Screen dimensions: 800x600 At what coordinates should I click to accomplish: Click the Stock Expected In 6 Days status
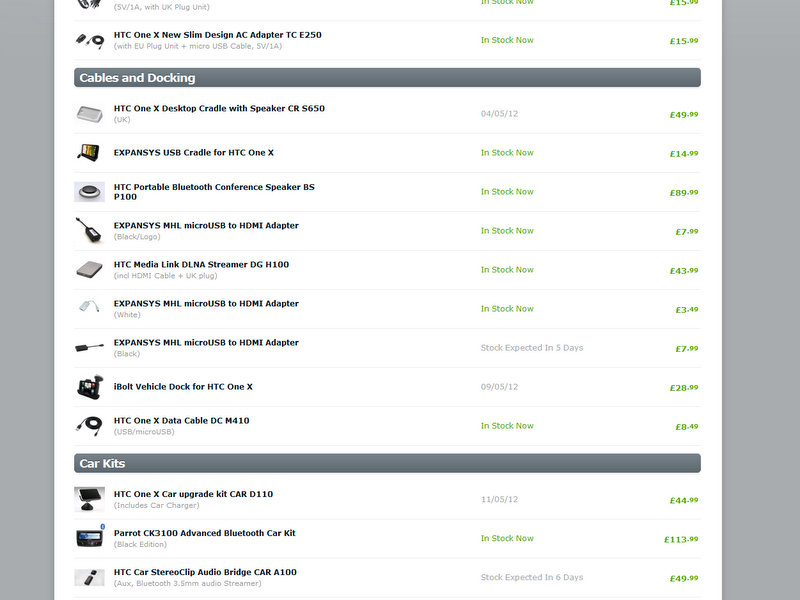click(x=532, y=577)
